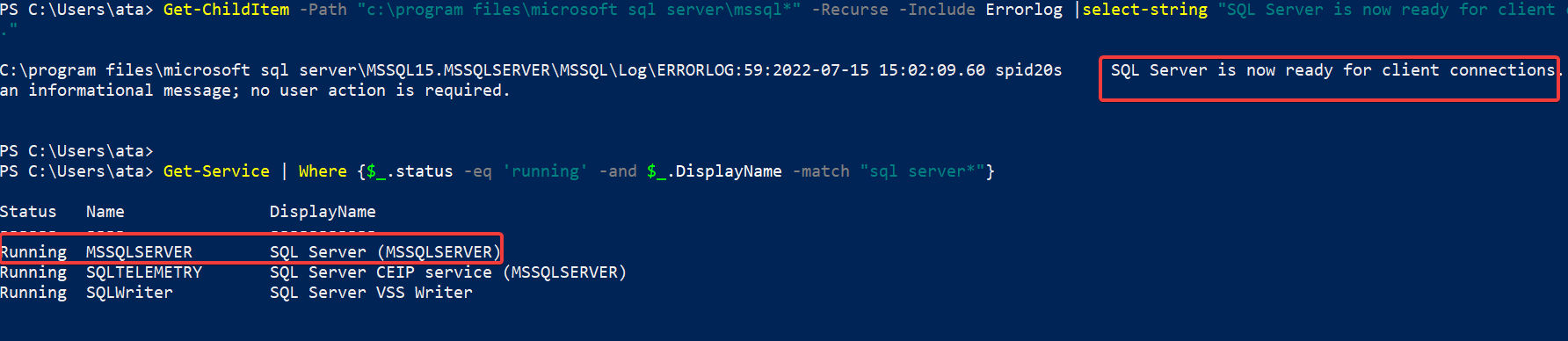
Task: Click the -Path parameter in first command
Action: point(323,10)
